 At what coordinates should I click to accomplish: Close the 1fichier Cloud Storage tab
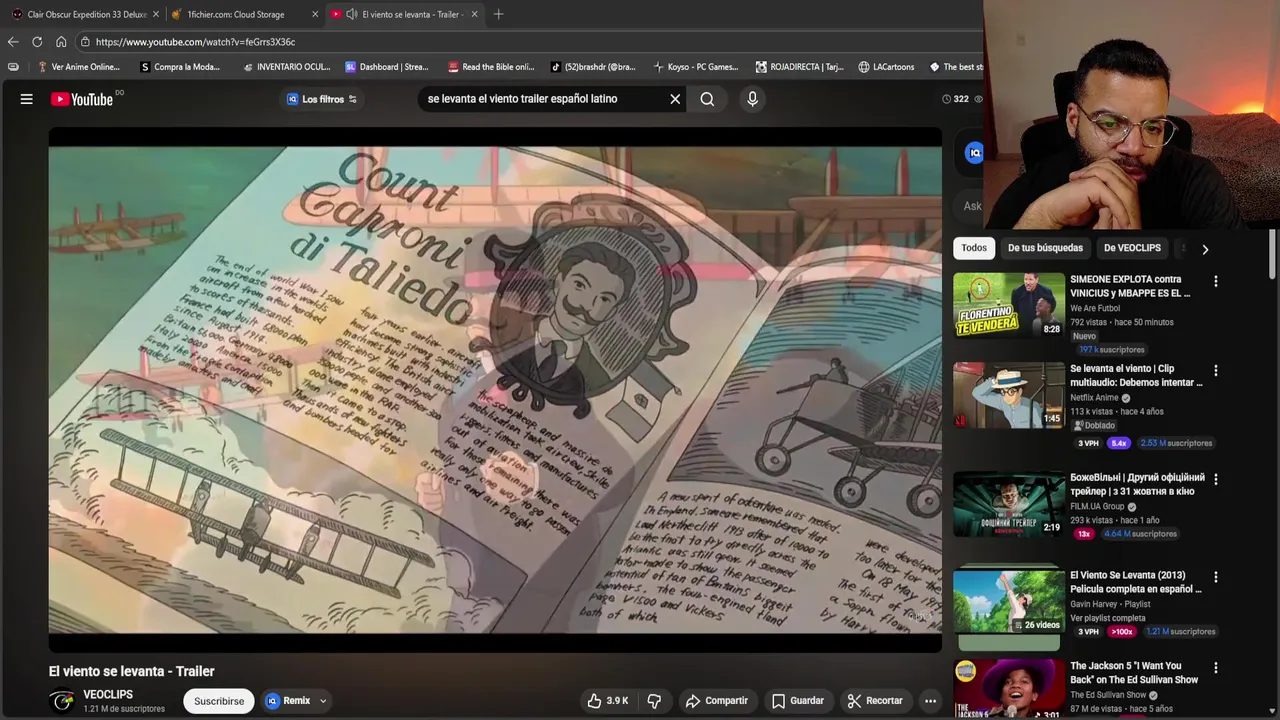click(x=315, y=14)
